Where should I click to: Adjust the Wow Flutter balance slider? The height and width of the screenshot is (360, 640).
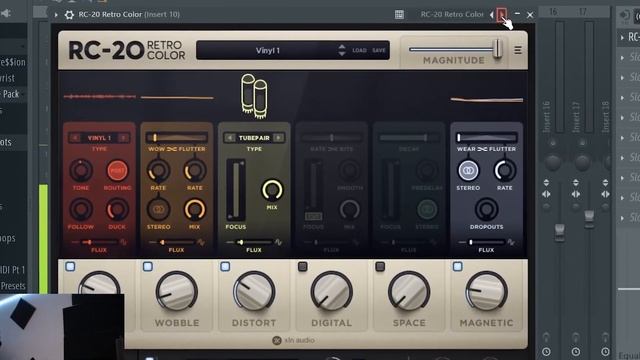pos(177,138)
